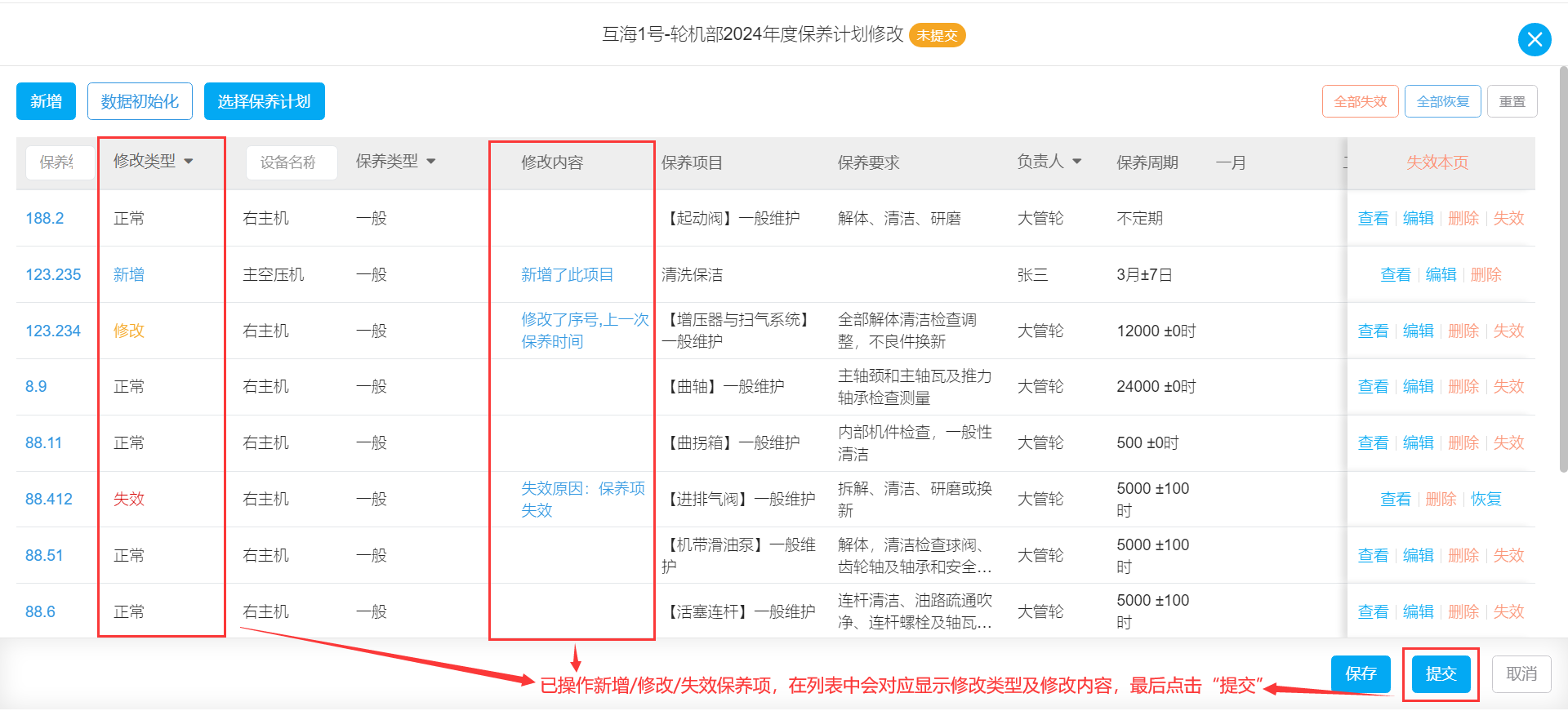
Task: Click 全部失效 button
Action: tap(1360, 101)
